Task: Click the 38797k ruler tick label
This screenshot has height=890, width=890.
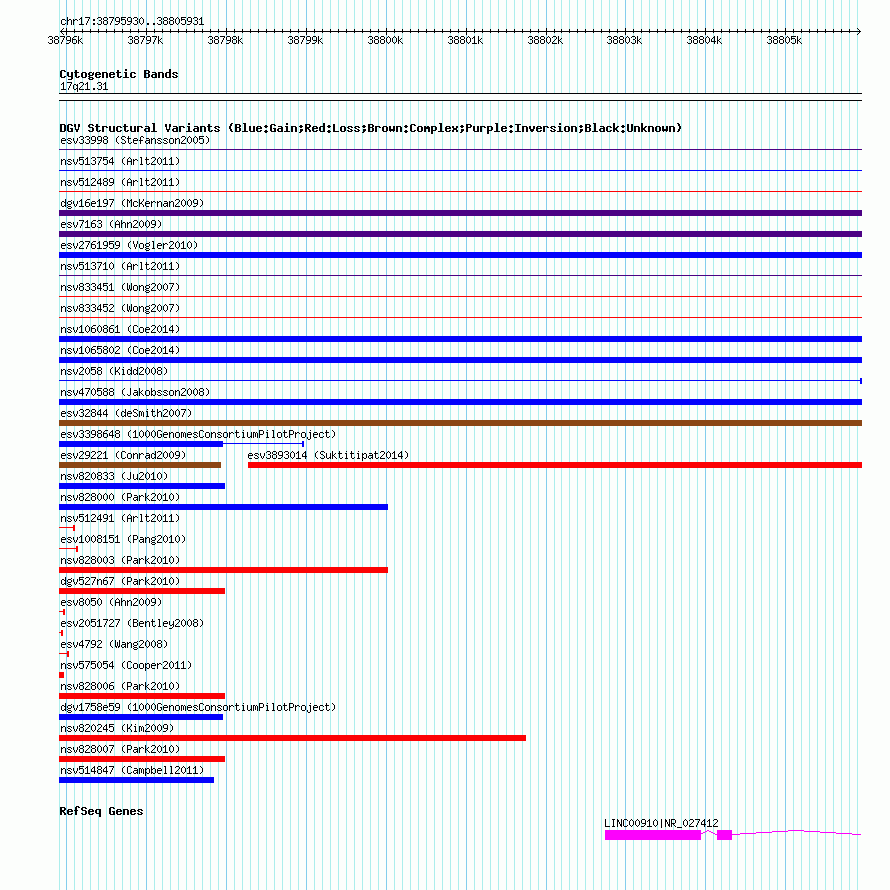Action: 145,40
